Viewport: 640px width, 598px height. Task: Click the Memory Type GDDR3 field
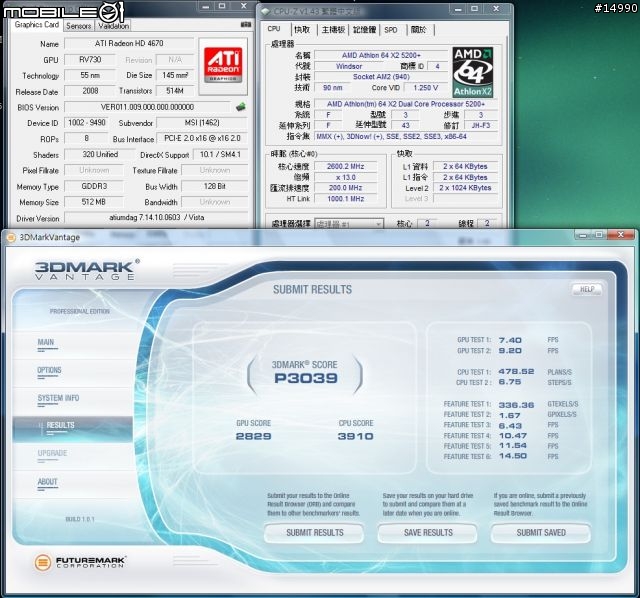(94, 186)
